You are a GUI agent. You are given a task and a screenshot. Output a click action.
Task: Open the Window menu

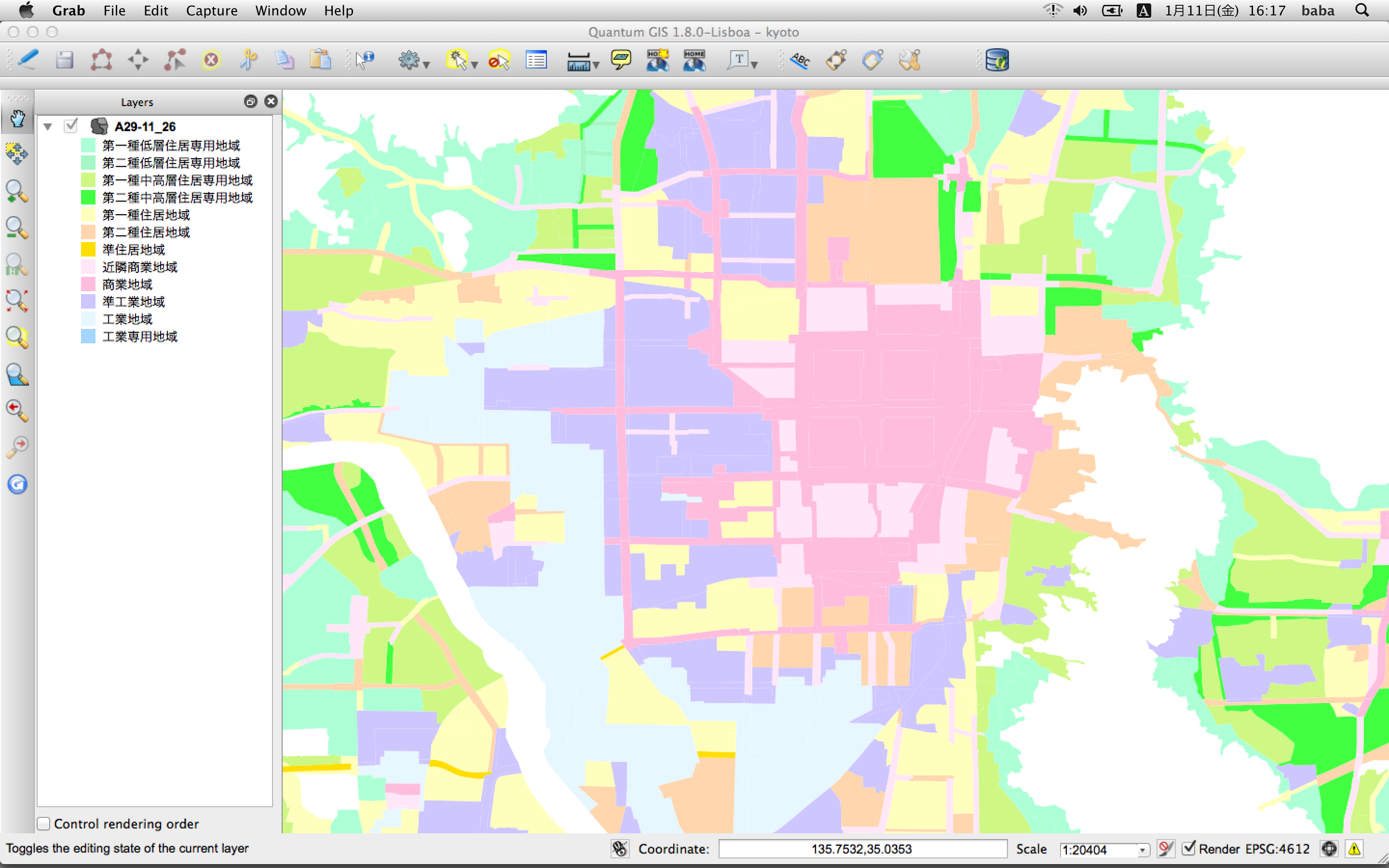pyautogui.click(x=281, y=10)
